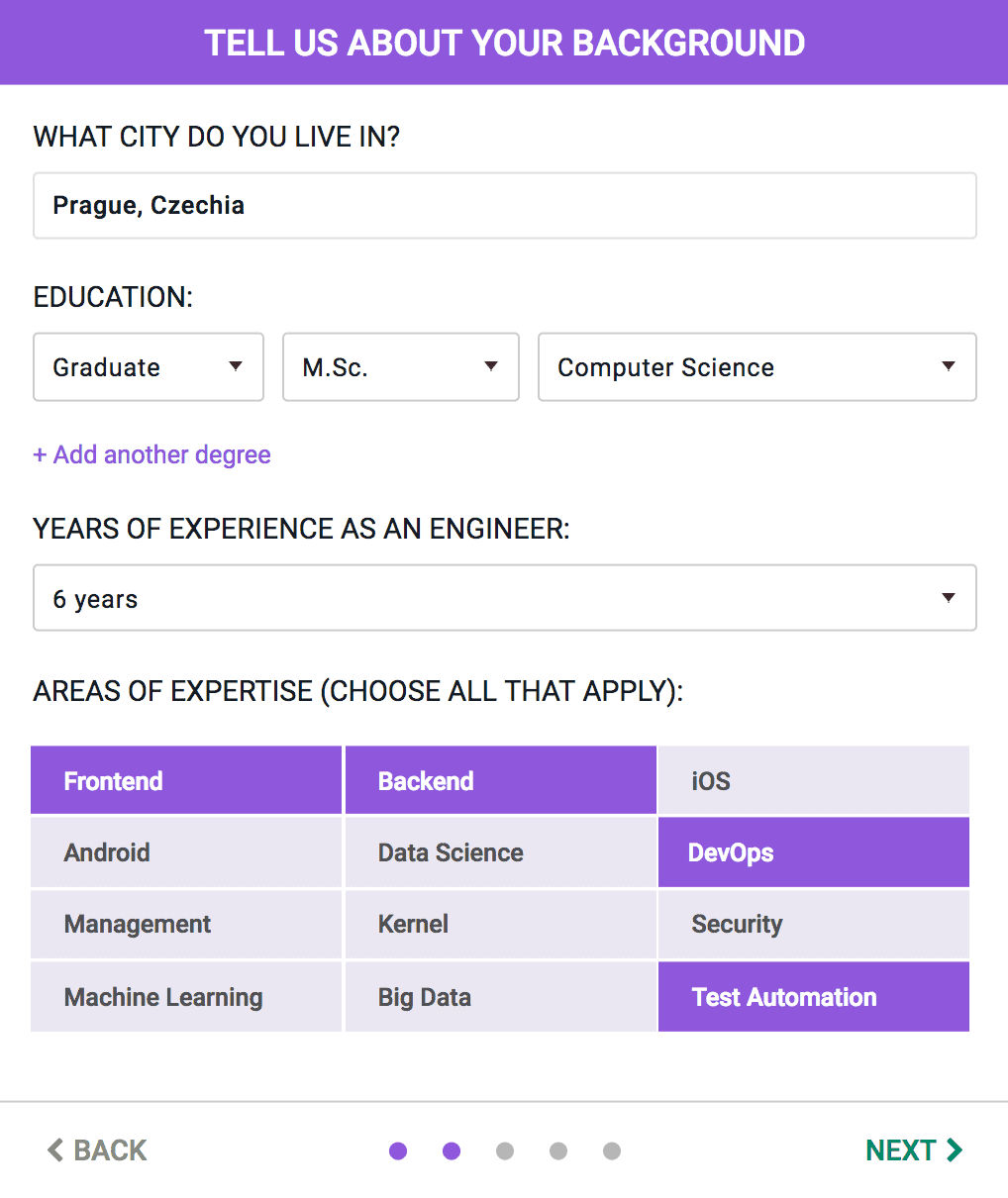
Task: Click the first progress step dot
Action: point(398,1150)
